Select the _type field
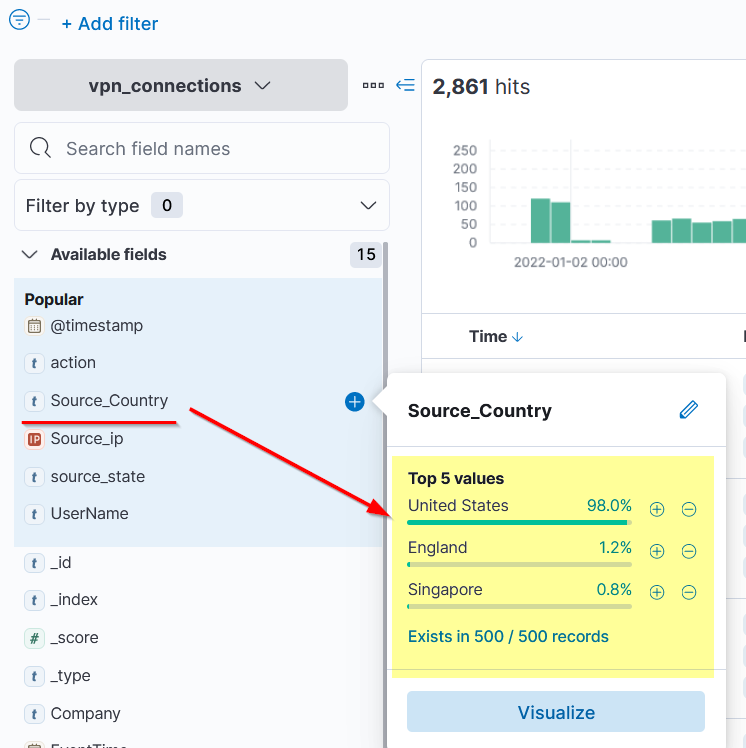The width and height of the screenshot is (746, 748). (x=71, y=675)
